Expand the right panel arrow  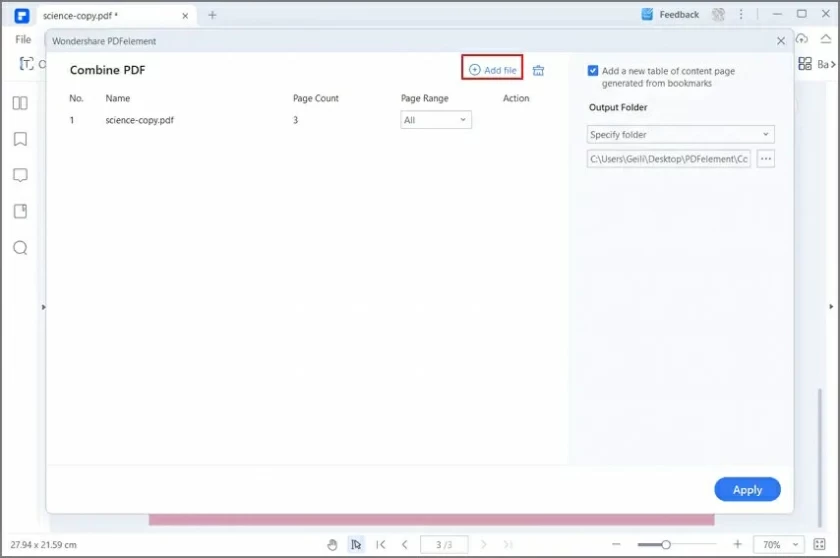pyautogui.click(x=831, y=307)
